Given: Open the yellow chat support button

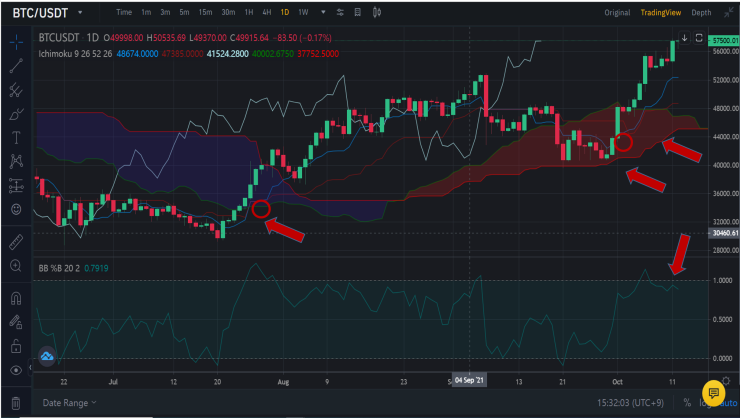Looking at the screenshot, I should [x=714, y=393].
